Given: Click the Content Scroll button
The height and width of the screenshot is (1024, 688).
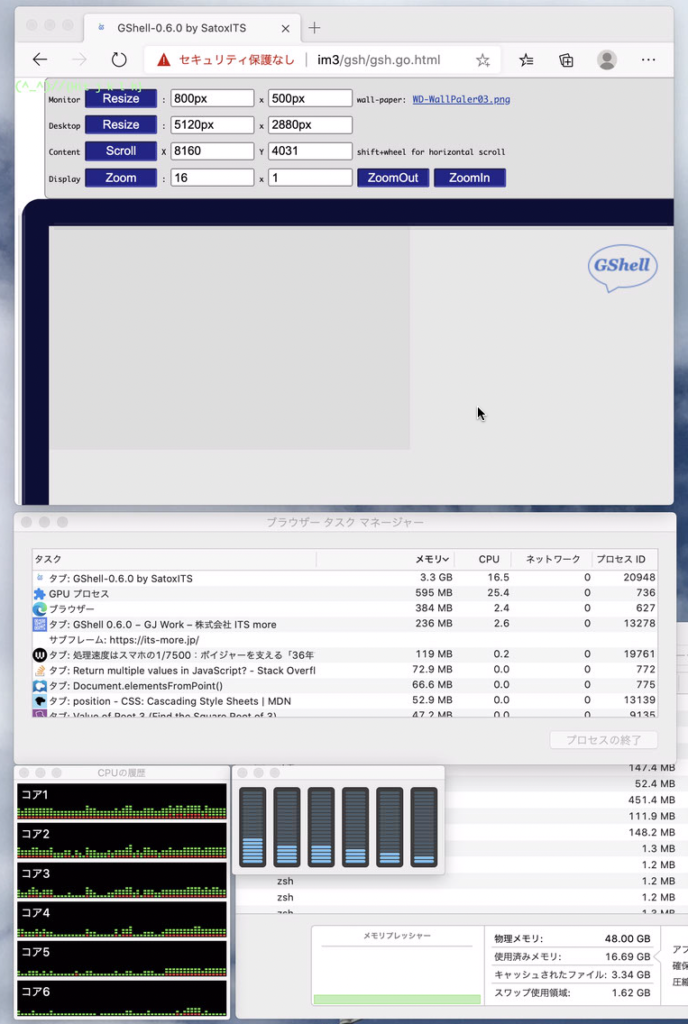Looking at the screenshot, I should click(x=121, y=151).
